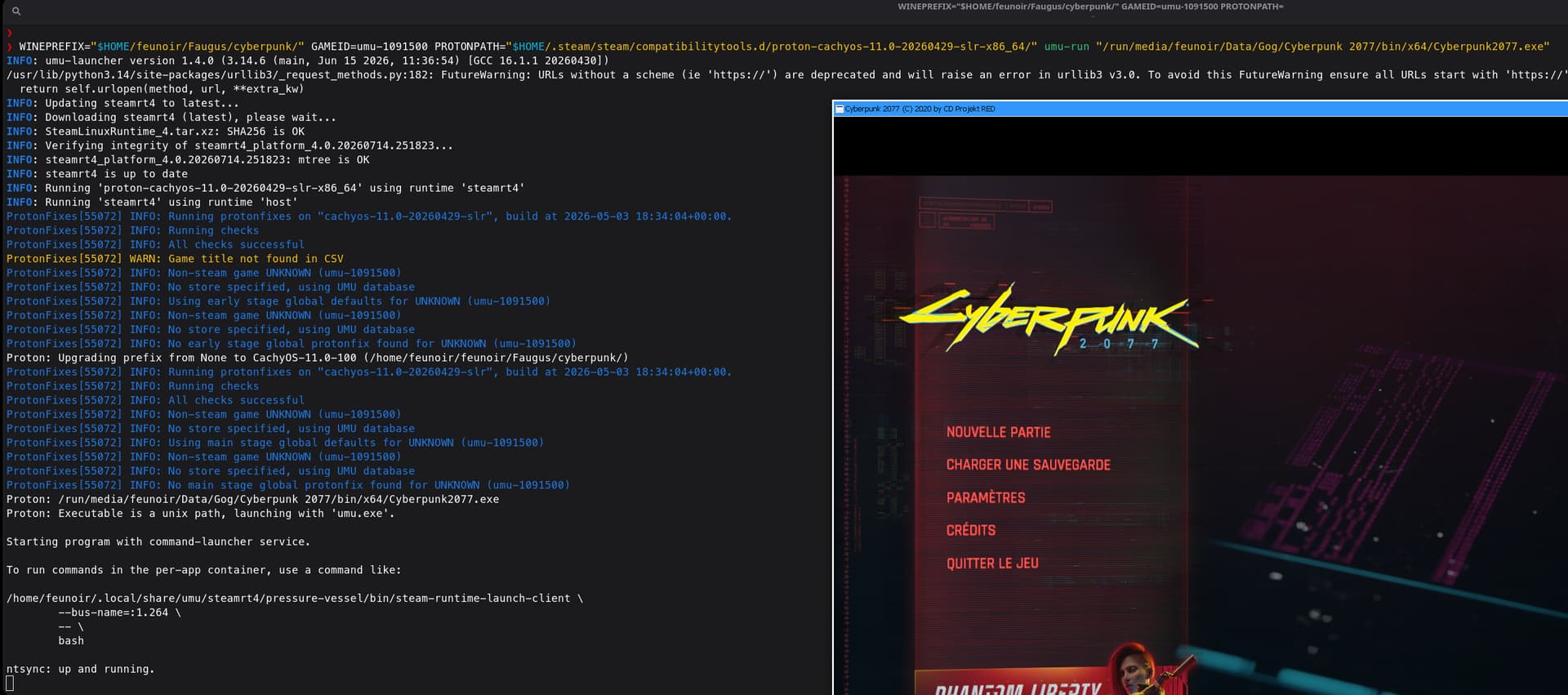Viewport: 1568px width, 695px height.
Task: Click 'No early stage global protonfix found' line
Action: [292, 344]
